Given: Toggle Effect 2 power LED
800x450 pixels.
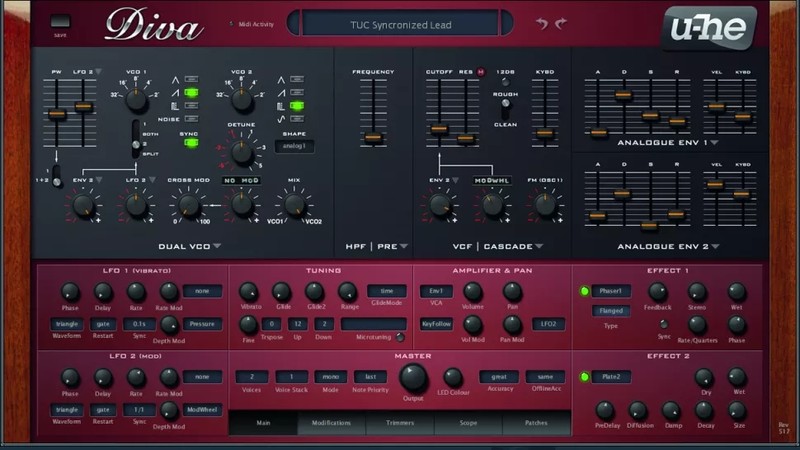Looking at the screenshot, I should click(x=584, y=377).
